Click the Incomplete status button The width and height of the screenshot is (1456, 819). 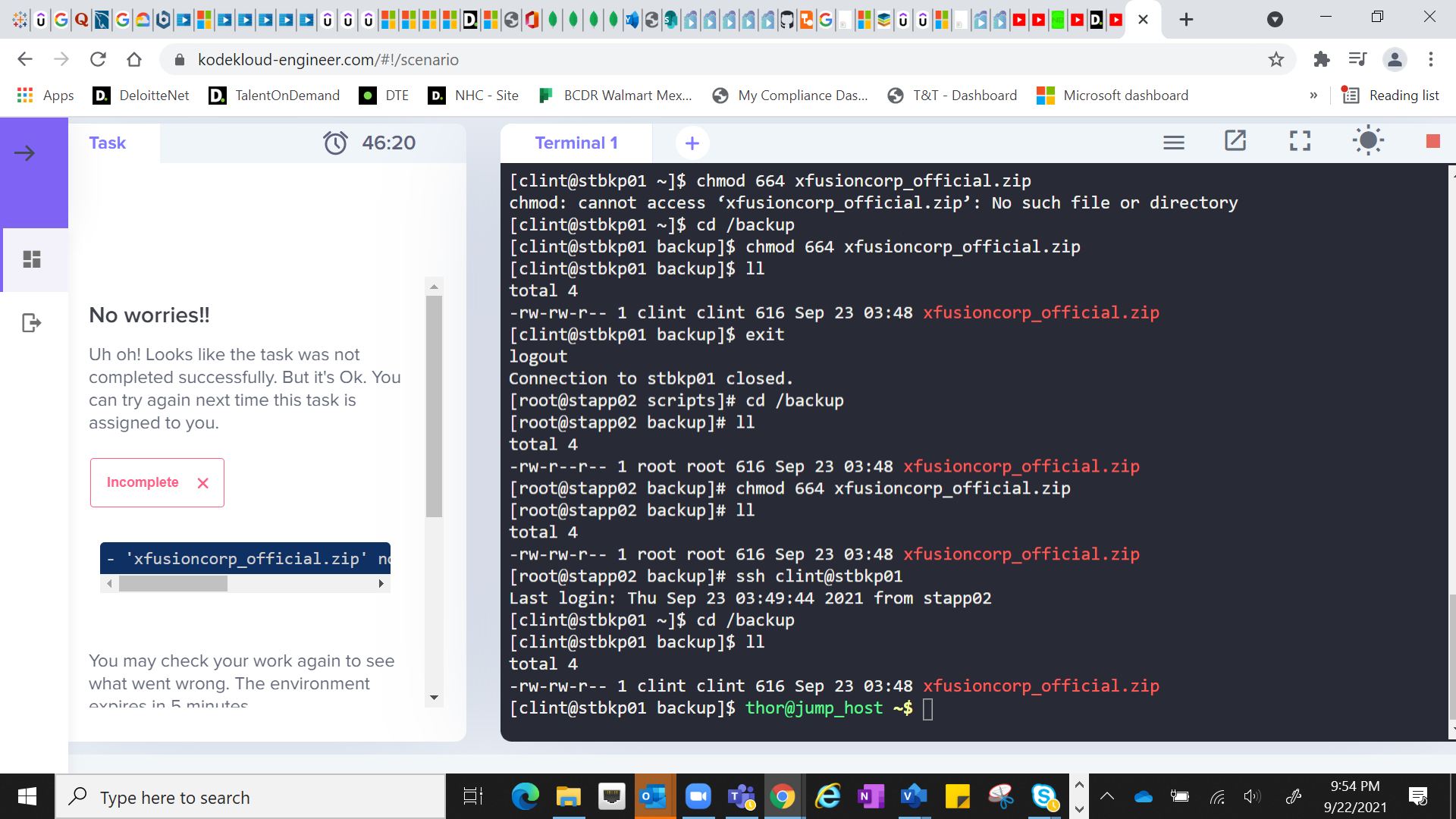click(157, 482)
